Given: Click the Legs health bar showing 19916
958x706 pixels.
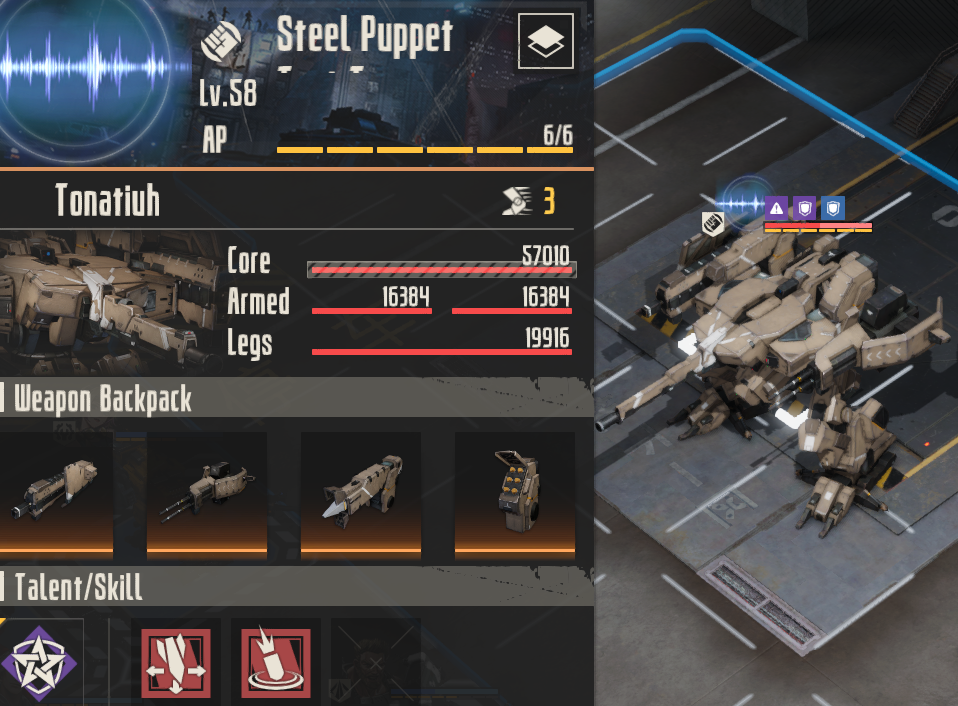Looking at the screenshot, I should (x=442, y=351).
